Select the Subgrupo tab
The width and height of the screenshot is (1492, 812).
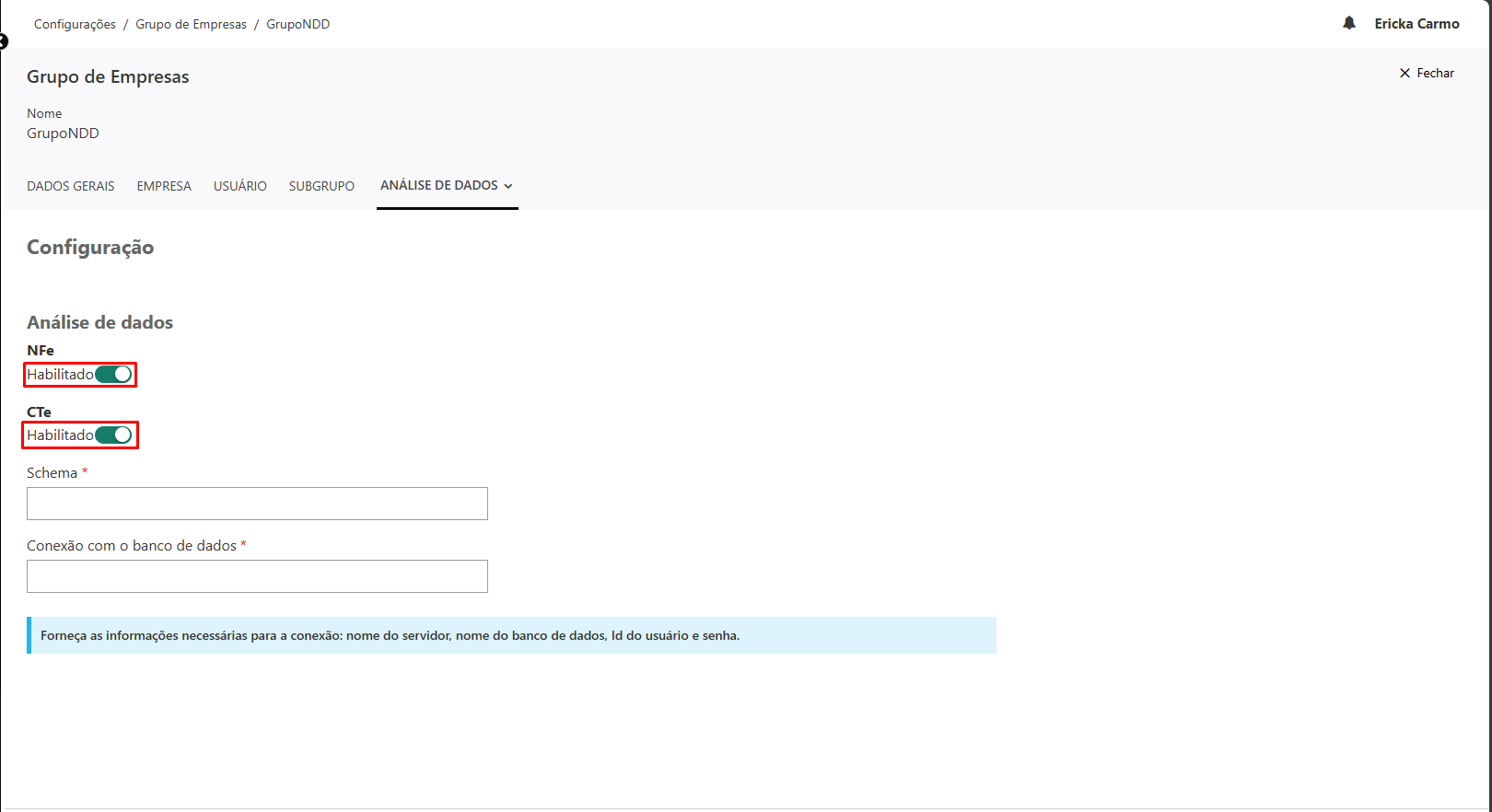(x=321, y=186)
